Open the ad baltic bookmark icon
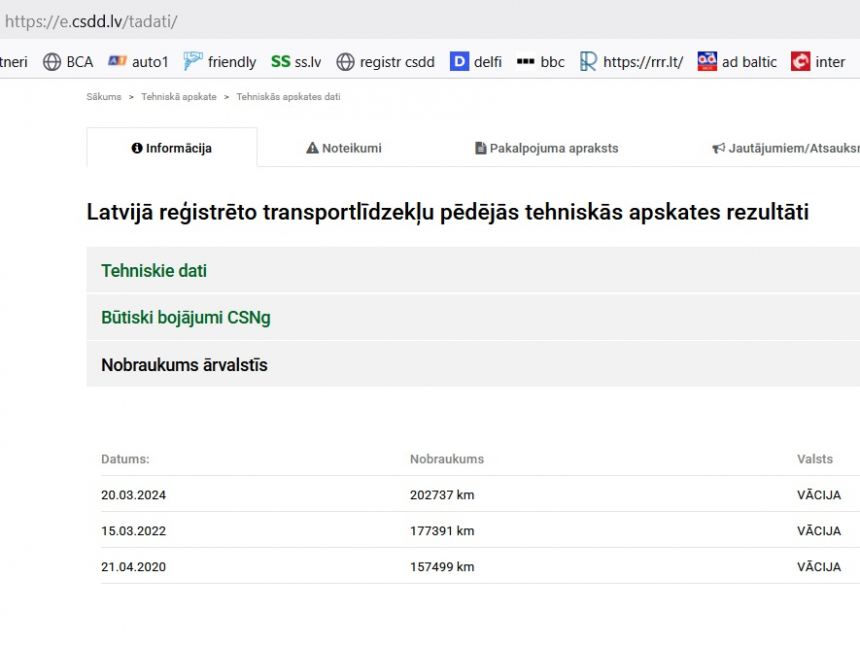This screenshot has width=860, height=646. (x=707, y=61)
